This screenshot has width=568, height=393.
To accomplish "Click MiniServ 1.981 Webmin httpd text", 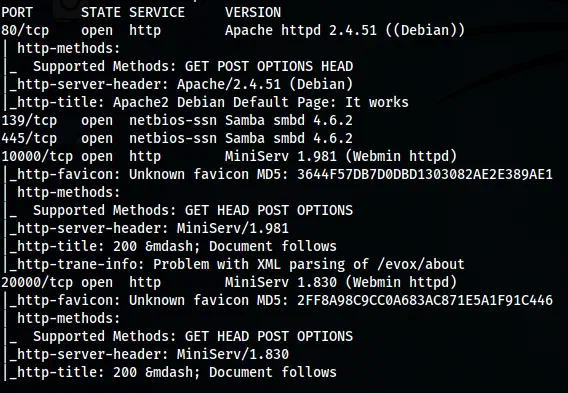I will coord(341,156).
